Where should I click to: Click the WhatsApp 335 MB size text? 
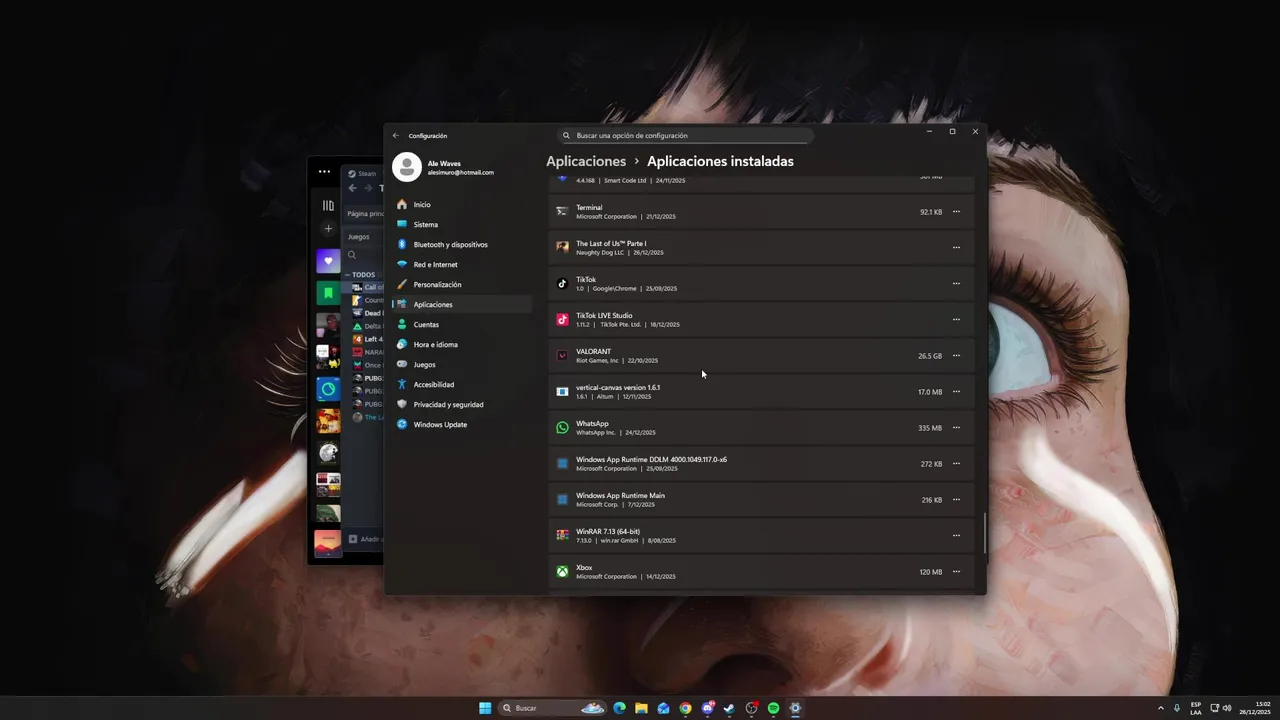[x=930, y=428]
